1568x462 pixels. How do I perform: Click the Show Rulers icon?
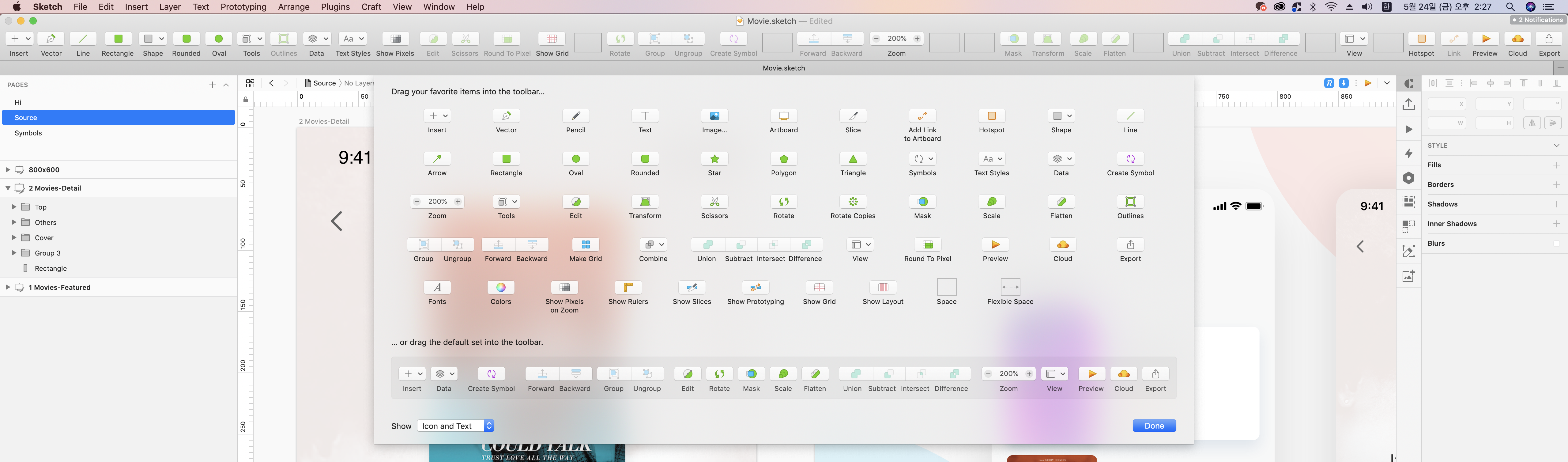(x=628, y=287)
